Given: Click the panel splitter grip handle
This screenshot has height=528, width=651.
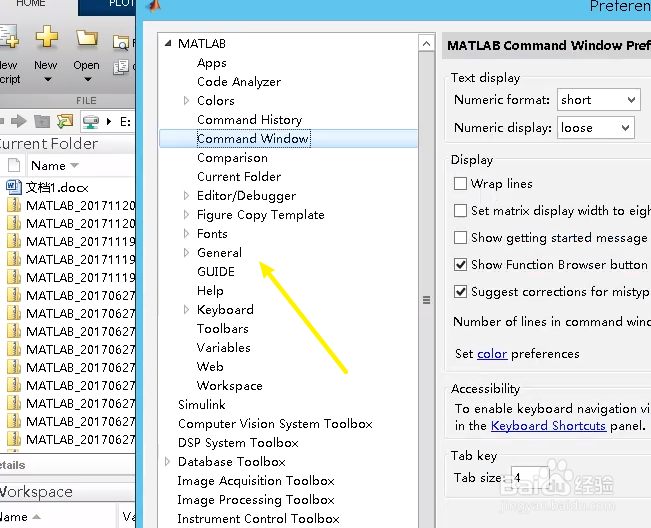Looking at the screenshot, I should tap(426, 300).
